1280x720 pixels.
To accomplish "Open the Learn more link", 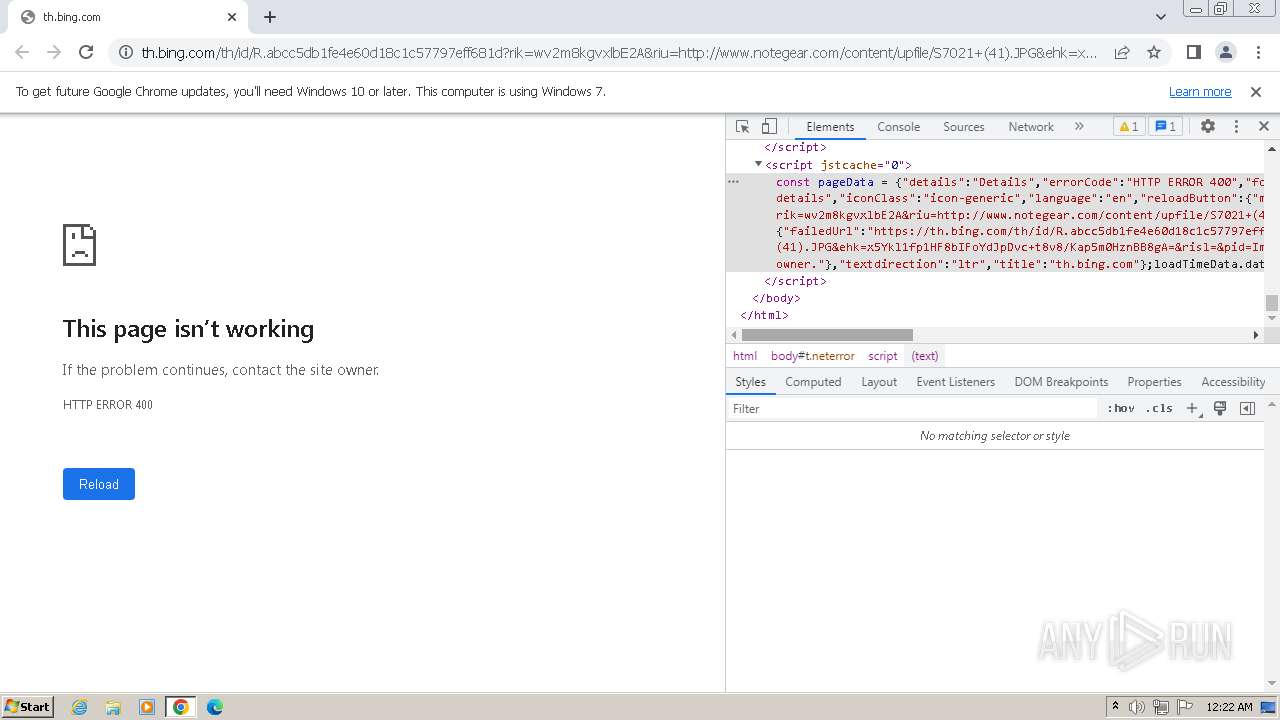I will (x=1200, y=92).
